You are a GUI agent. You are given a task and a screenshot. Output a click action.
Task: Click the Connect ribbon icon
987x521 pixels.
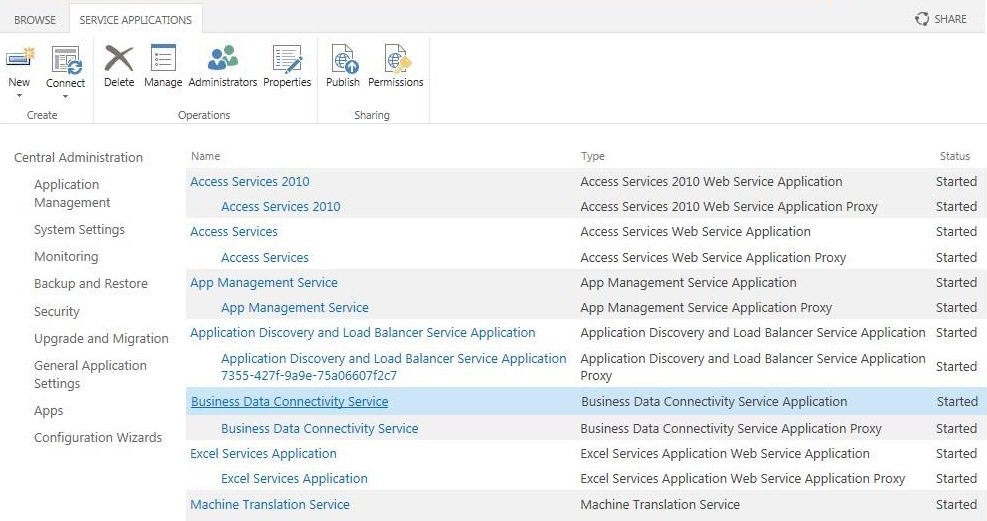click(x=65, y=60)
